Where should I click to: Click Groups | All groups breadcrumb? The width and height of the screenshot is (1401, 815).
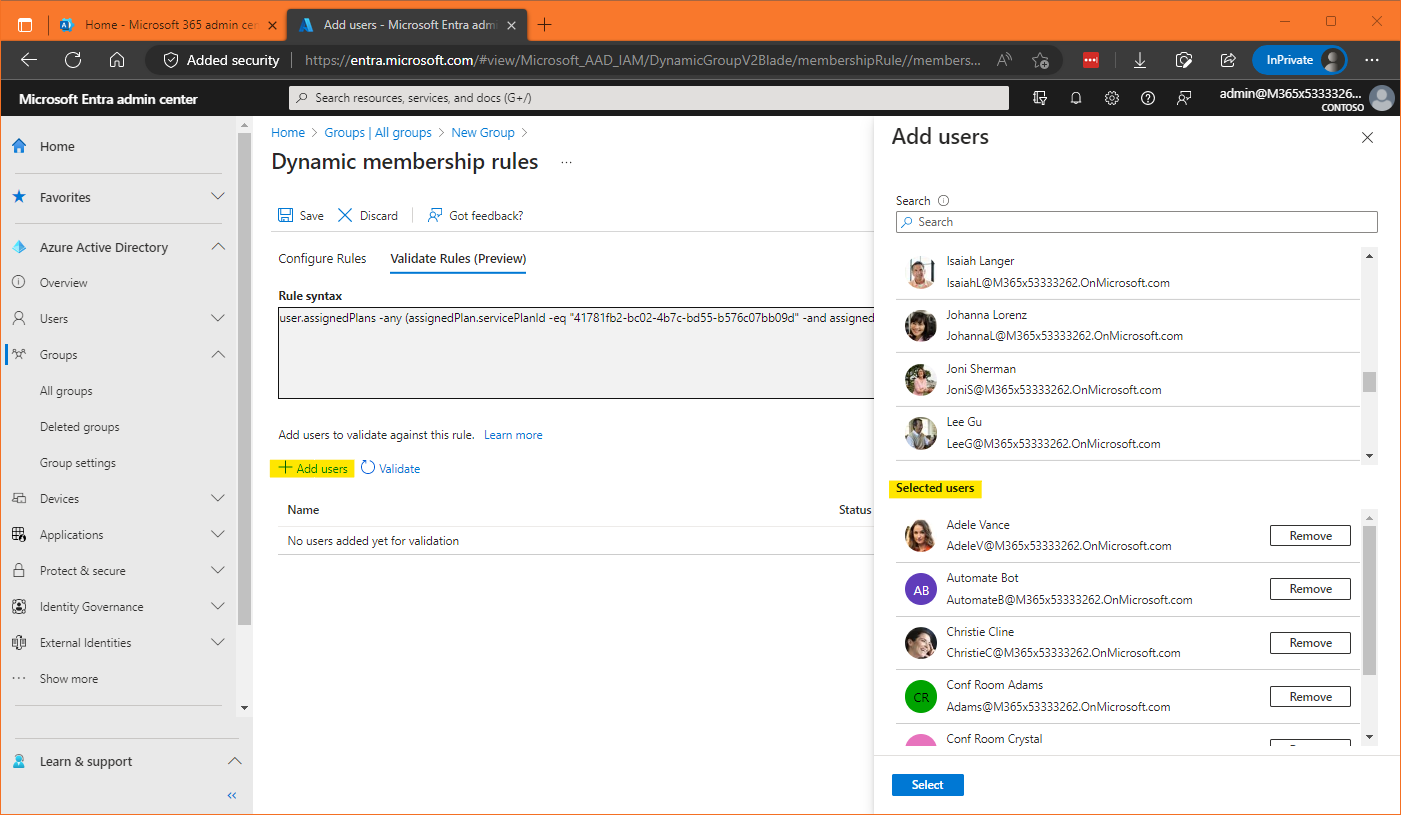click(378, 132)
